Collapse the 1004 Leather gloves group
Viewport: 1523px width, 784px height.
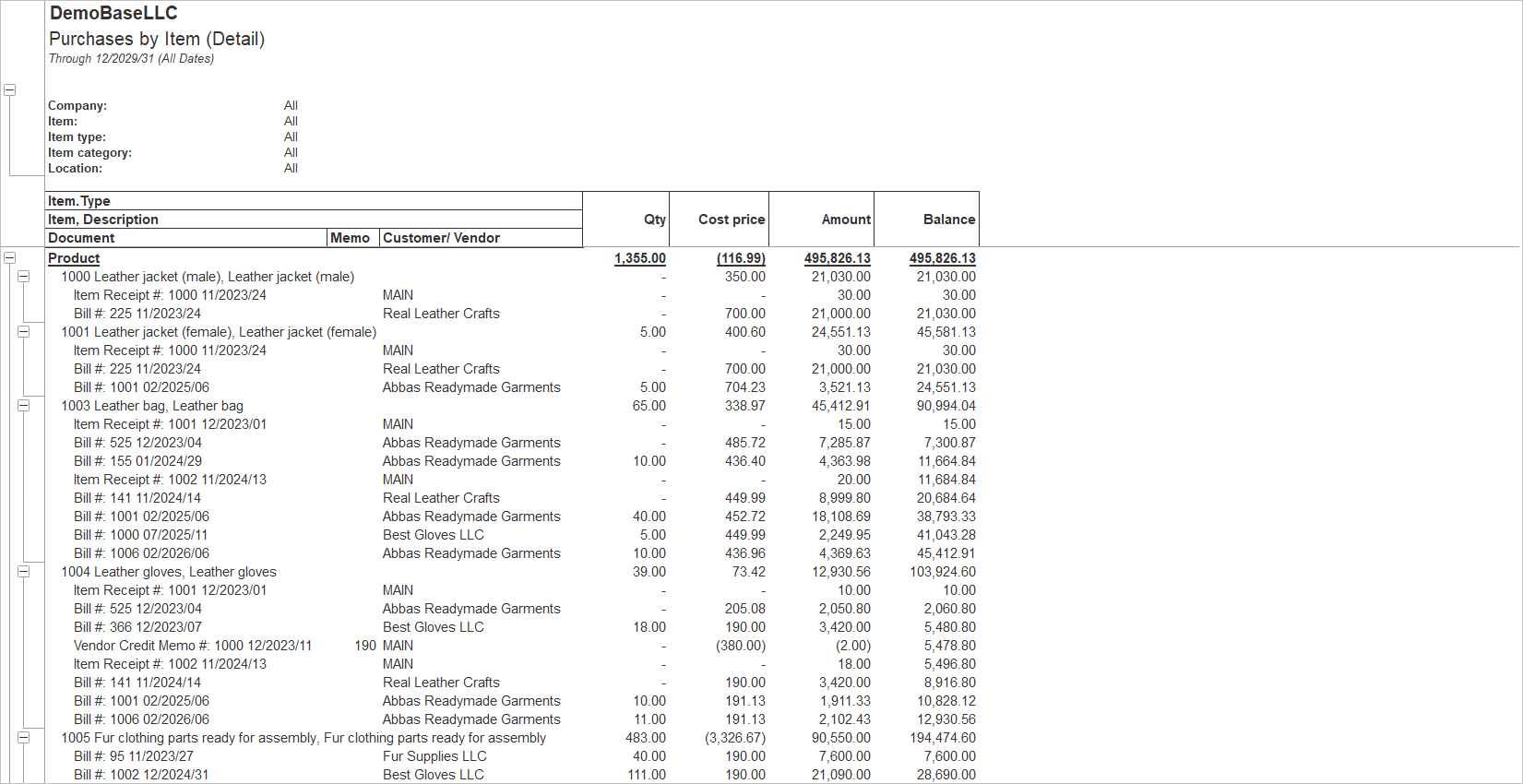[x=24, y=572]
